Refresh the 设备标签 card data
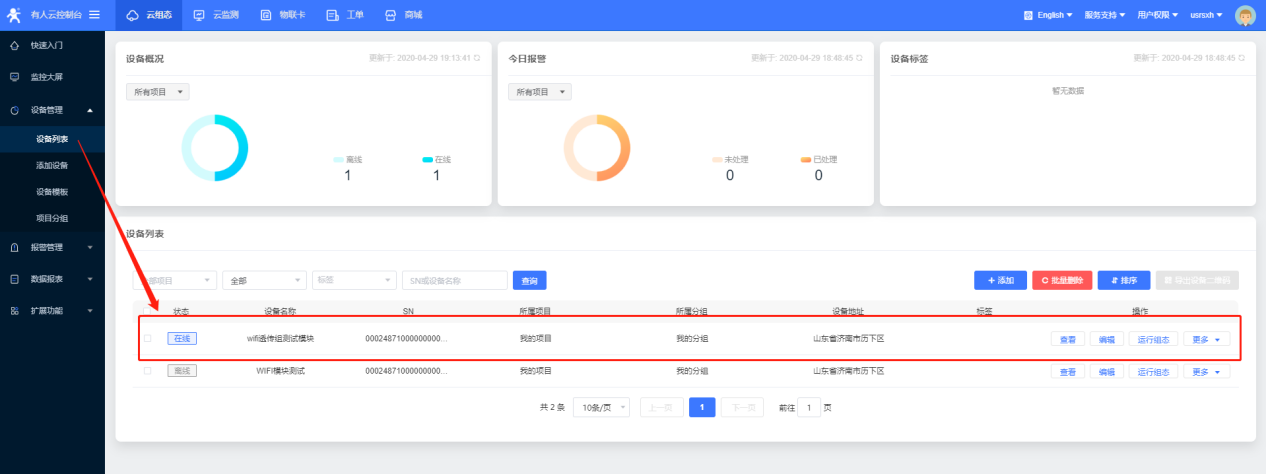 [1241, 58]
